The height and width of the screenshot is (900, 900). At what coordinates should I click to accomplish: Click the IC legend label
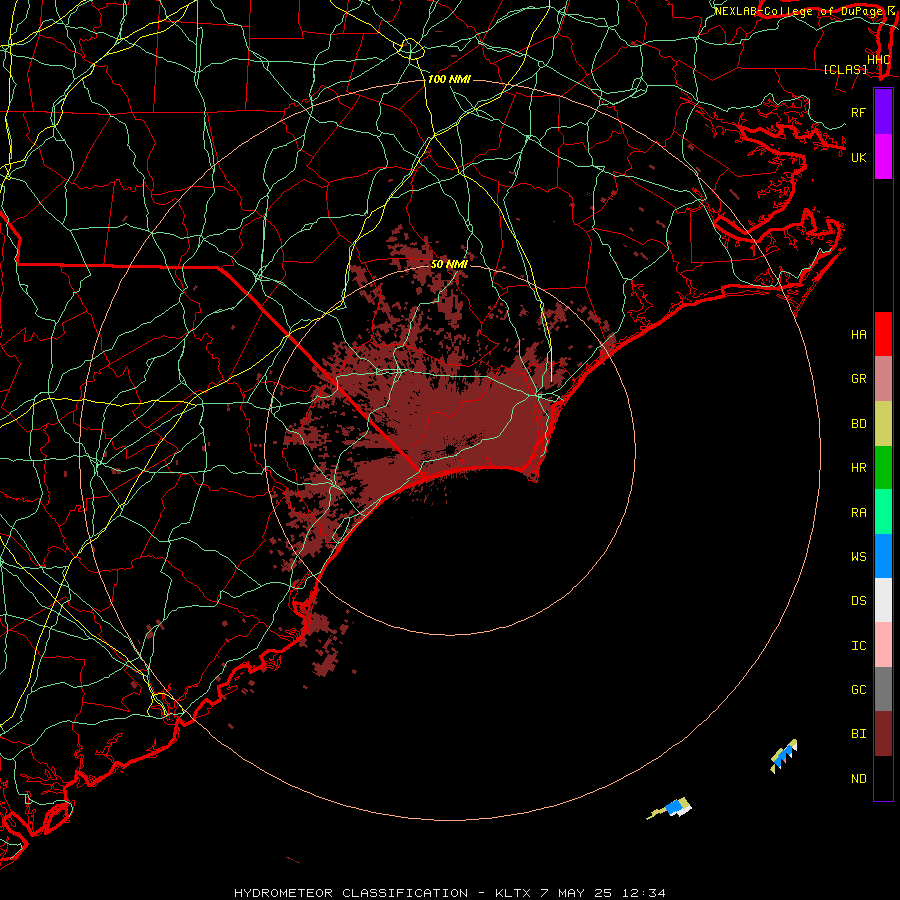[x=858, y=646]
